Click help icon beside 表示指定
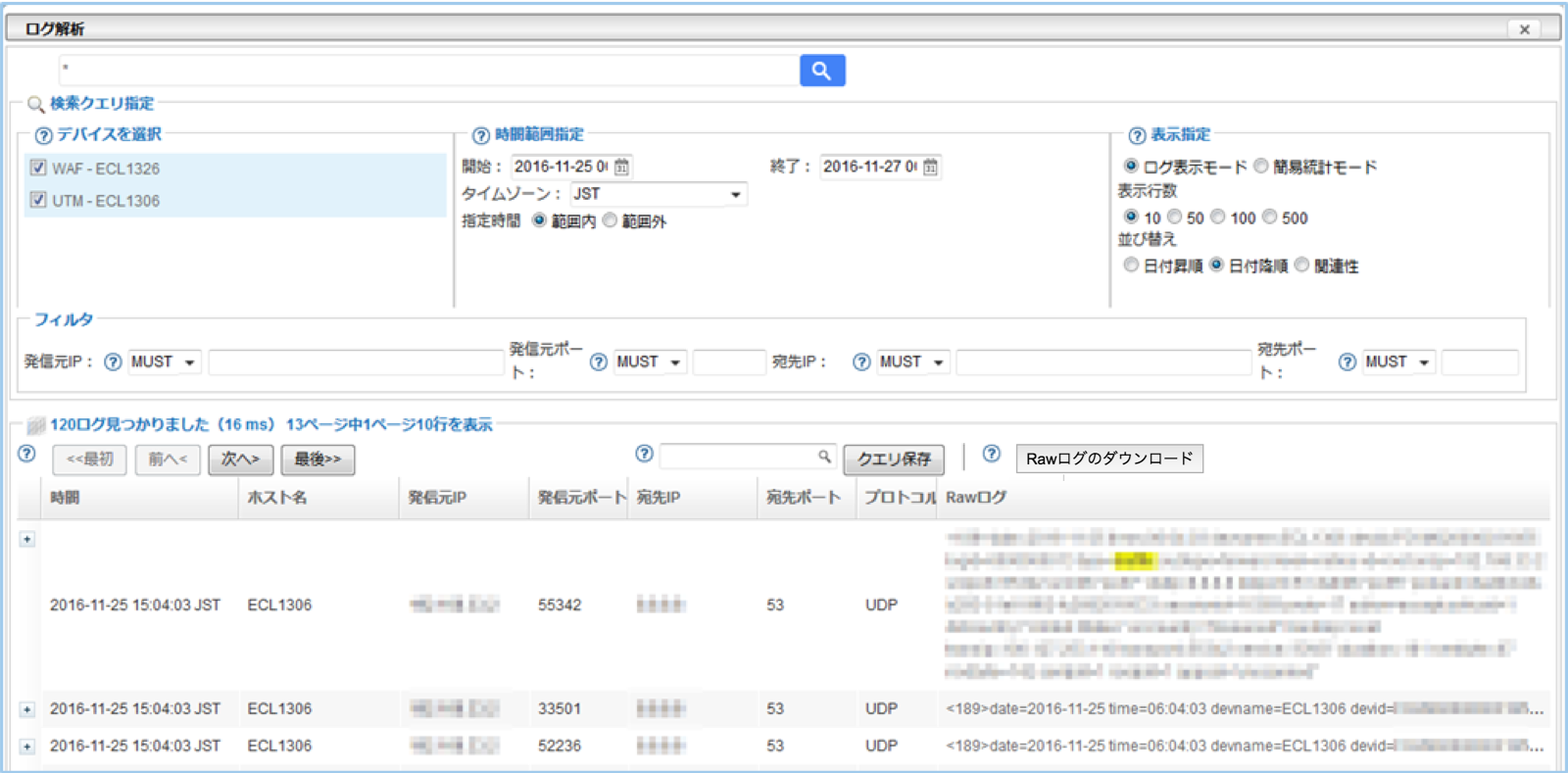Image resolution: width=1568 pixels, height=773 pixels. click(1137, 136)
